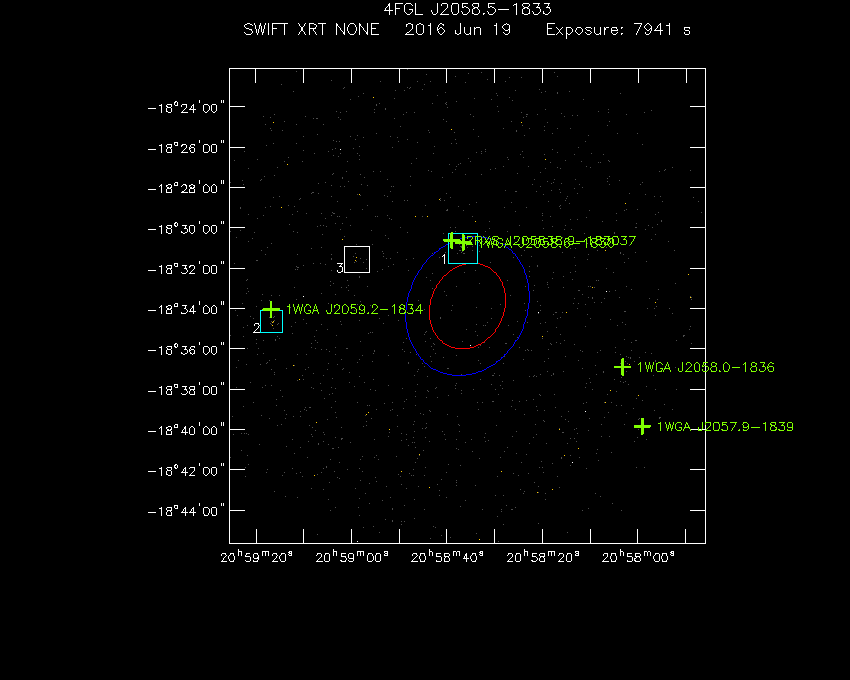
Task: Click the title text 4FGL J2058.5-1833
Action: pyautogui.click(x=467, y=9)
